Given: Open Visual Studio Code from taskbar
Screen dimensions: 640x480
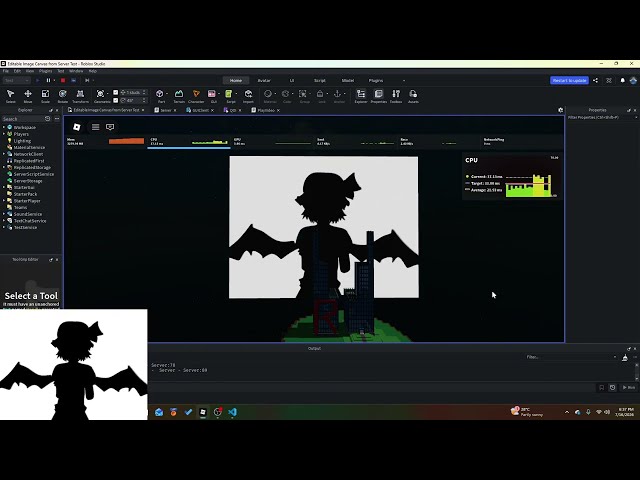Looking at the screenshot, I should [x=232, y=412].
